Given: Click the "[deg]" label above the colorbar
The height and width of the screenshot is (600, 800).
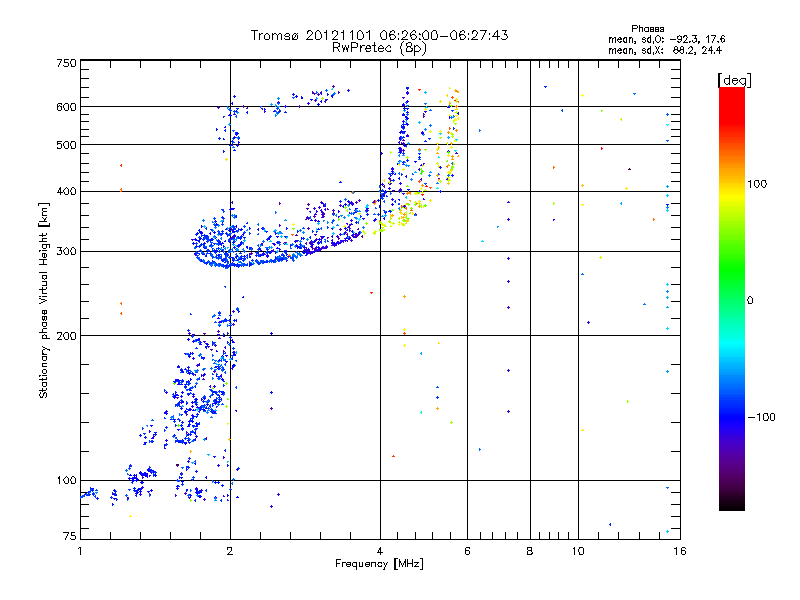Looking at the screenshot, I should tap(734, 80).
